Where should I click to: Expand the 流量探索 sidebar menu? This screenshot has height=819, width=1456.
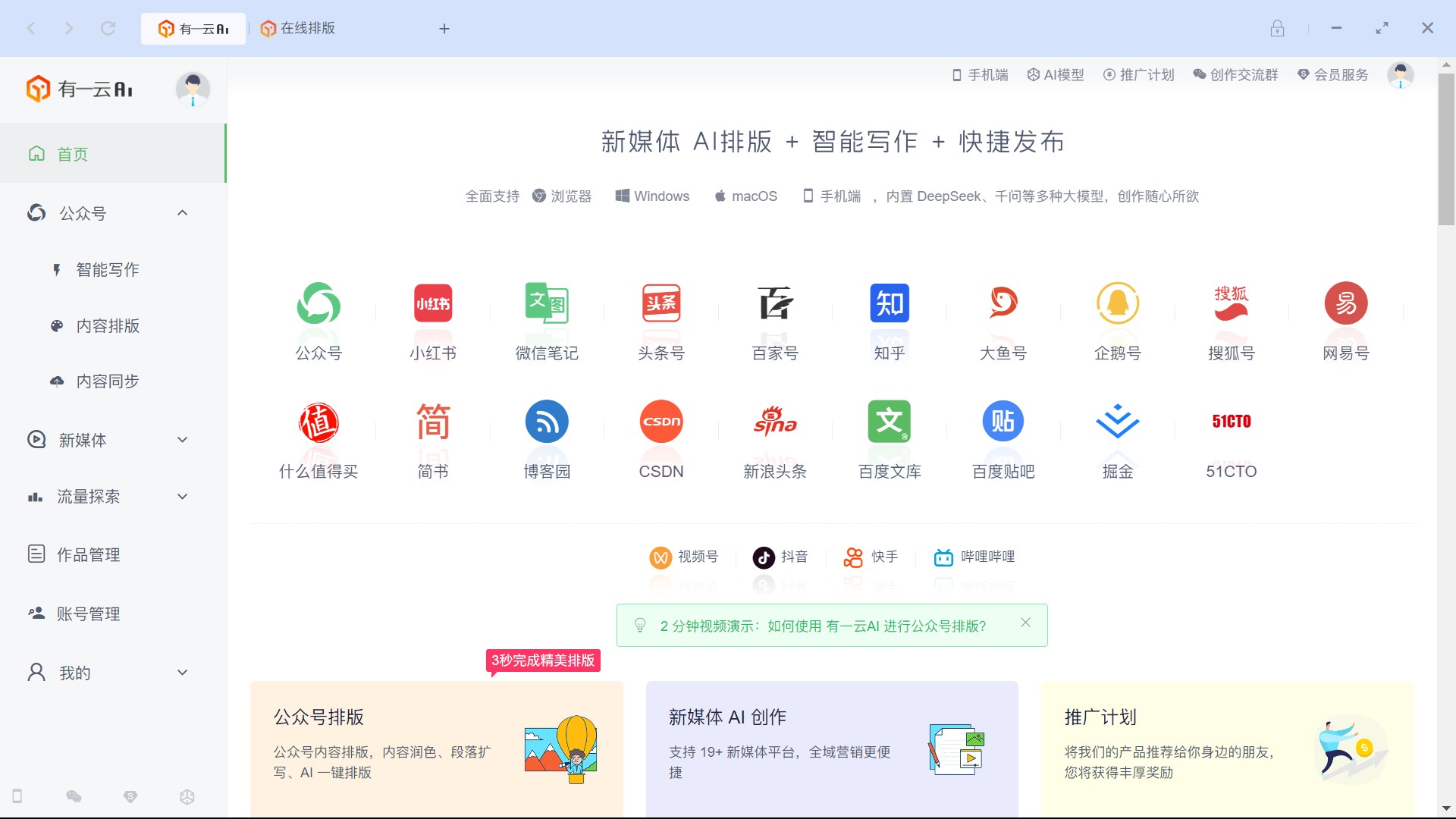(x=182, y=497)
